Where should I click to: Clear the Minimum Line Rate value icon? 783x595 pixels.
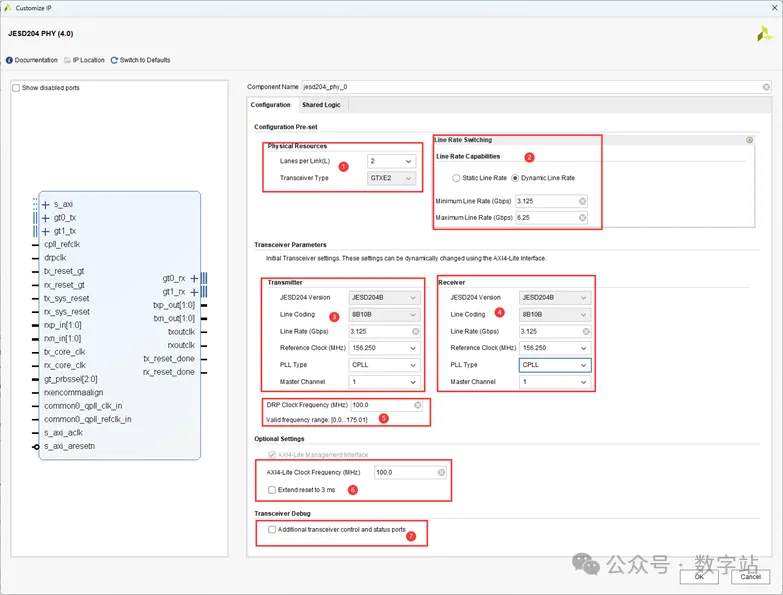(x=582, y=201)
